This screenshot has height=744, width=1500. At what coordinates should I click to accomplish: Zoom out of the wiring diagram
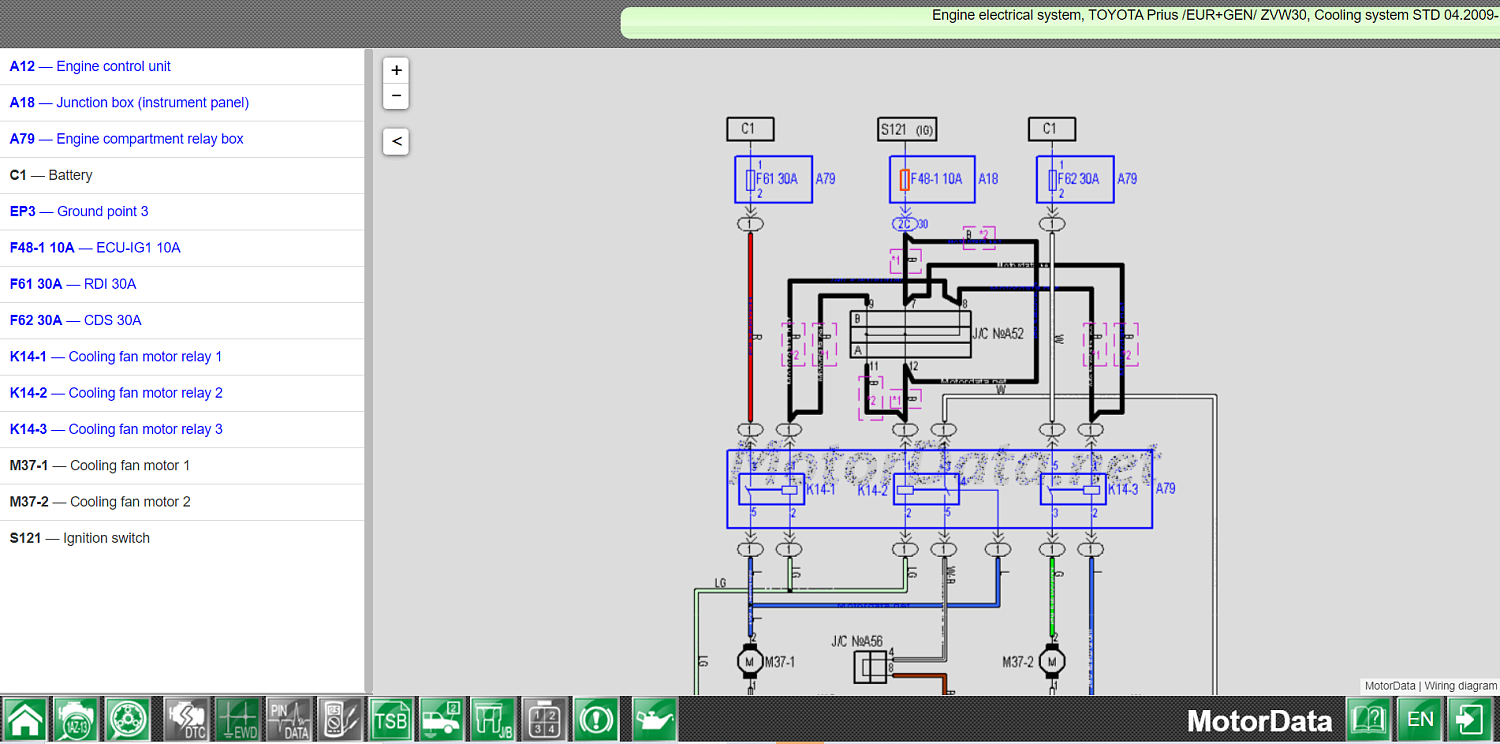pyautogui.click(x=395, y=96)
